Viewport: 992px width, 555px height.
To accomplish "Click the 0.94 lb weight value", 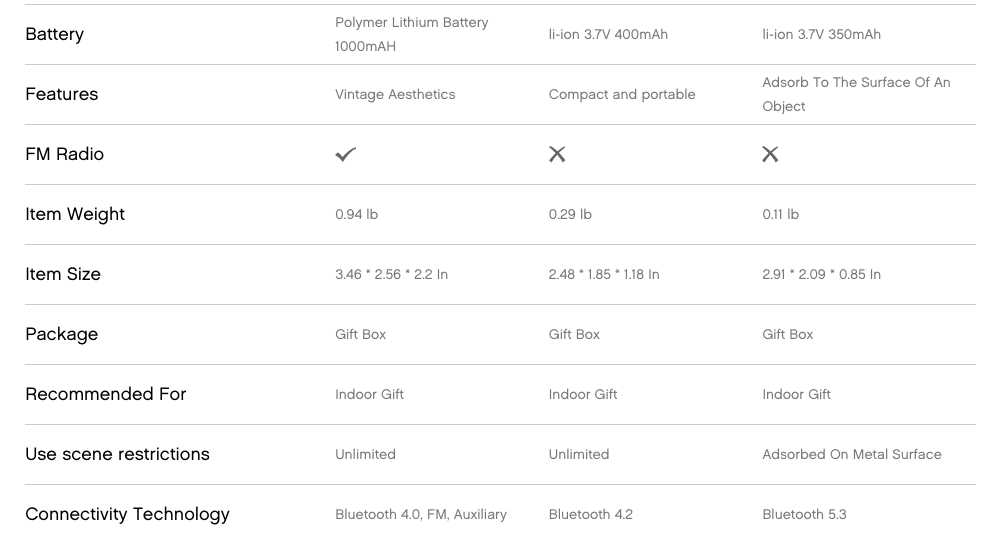I will pyautogui.click(x=356, y=215).
